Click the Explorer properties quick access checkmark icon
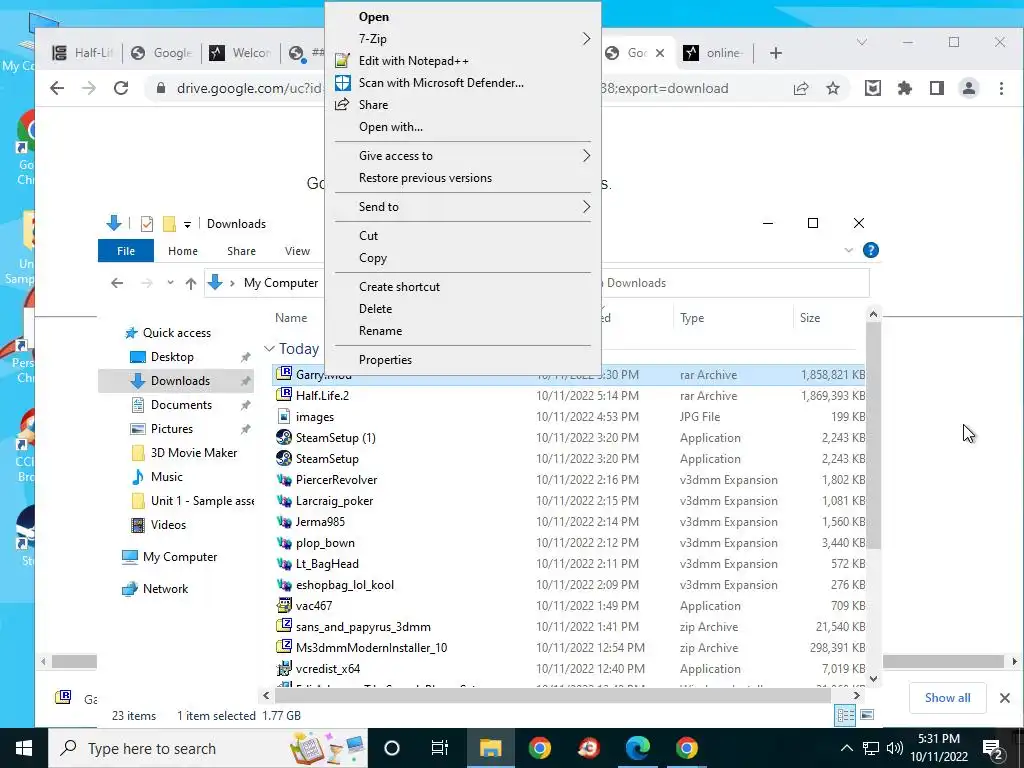The width and height of the screenshot is (1024, 768). (147, 224)
